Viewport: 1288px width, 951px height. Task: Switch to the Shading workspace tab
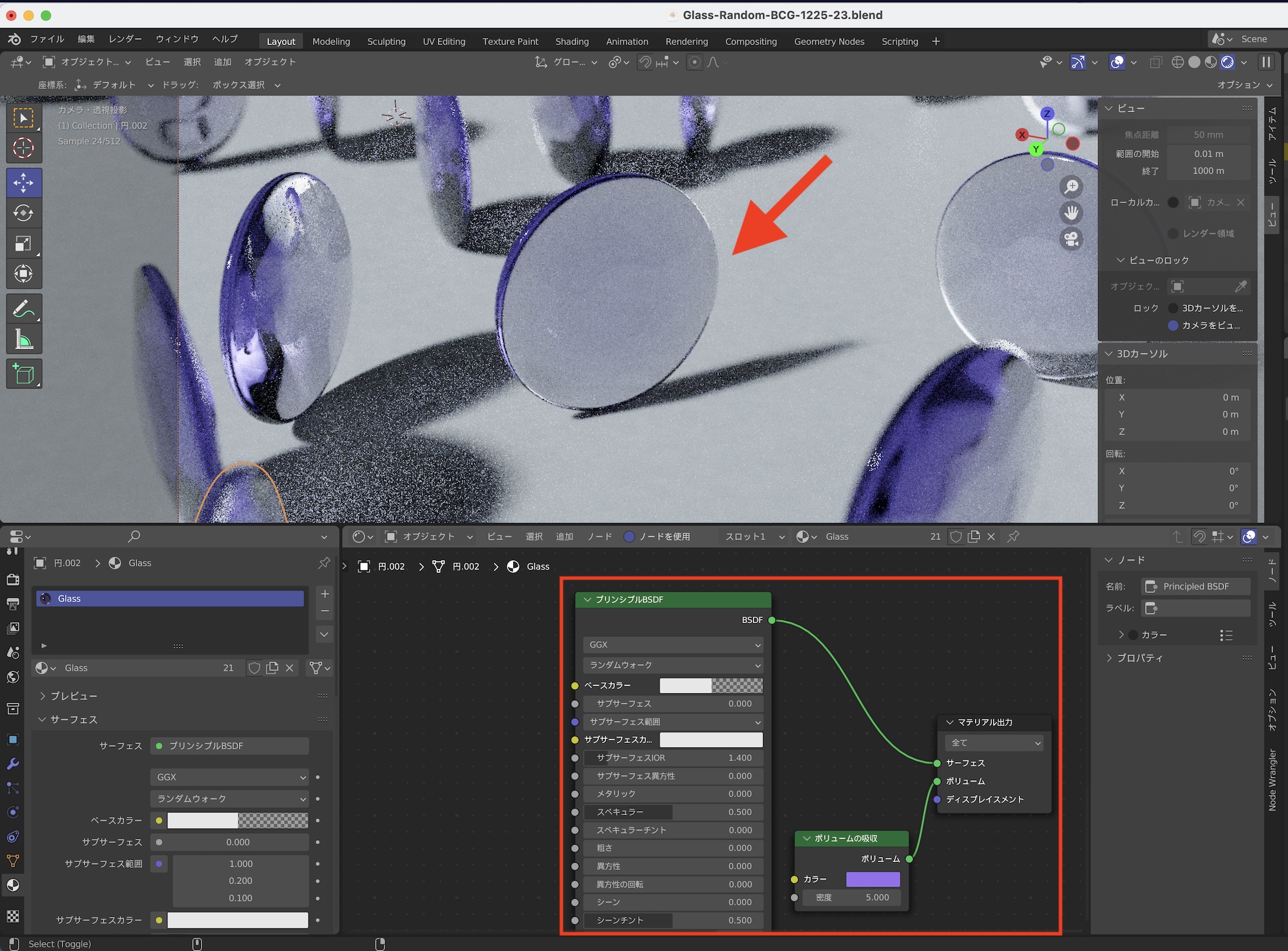pos(571,41)
